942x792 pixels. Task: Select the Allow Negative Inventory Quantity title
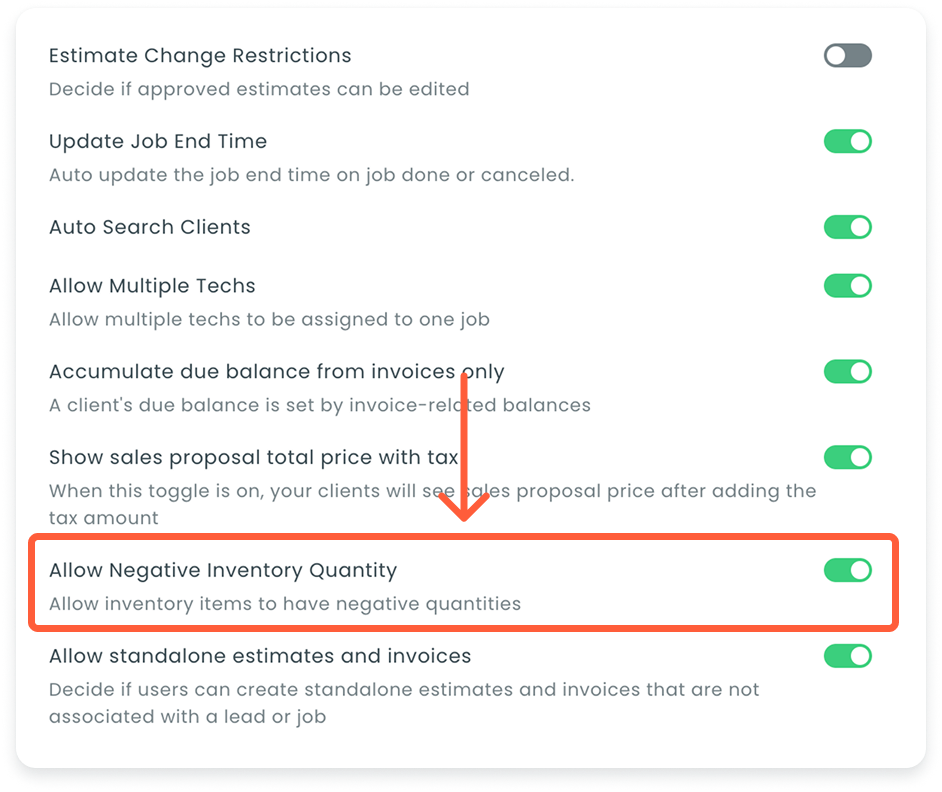223,570
